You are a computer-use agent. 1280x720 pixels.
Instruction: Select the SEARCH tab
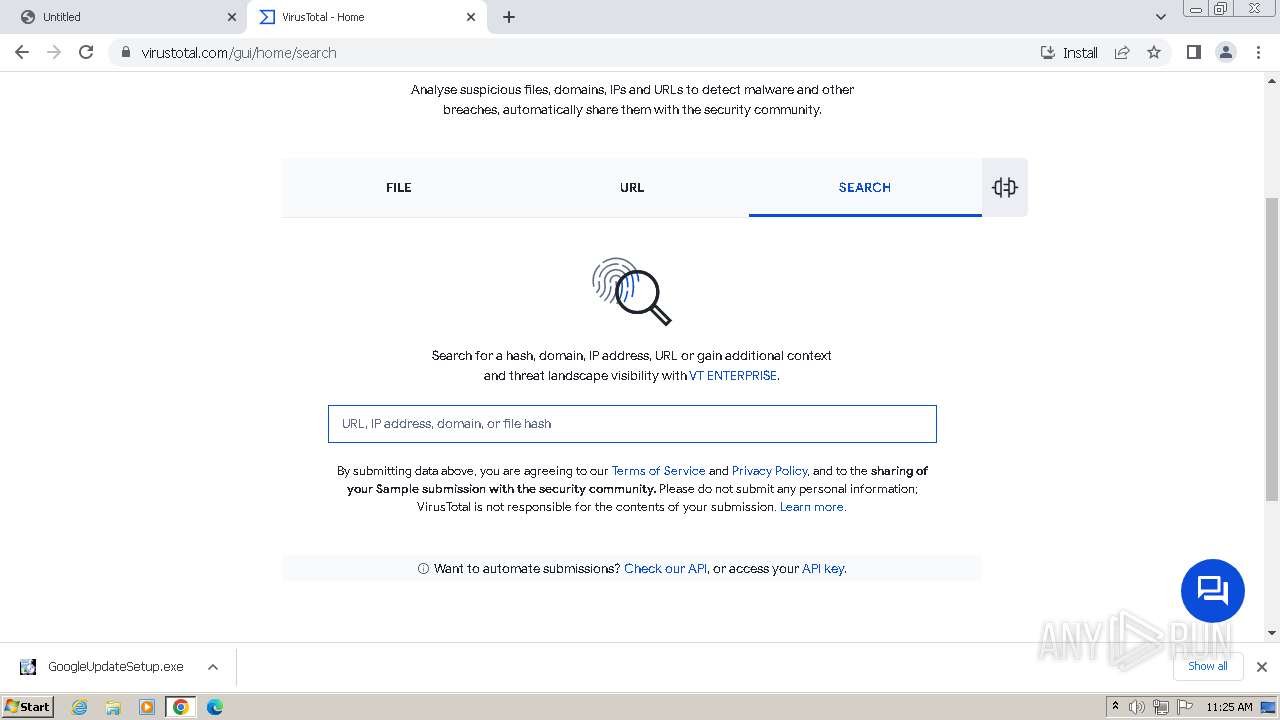pyautogui.click(x=865, y=187)
